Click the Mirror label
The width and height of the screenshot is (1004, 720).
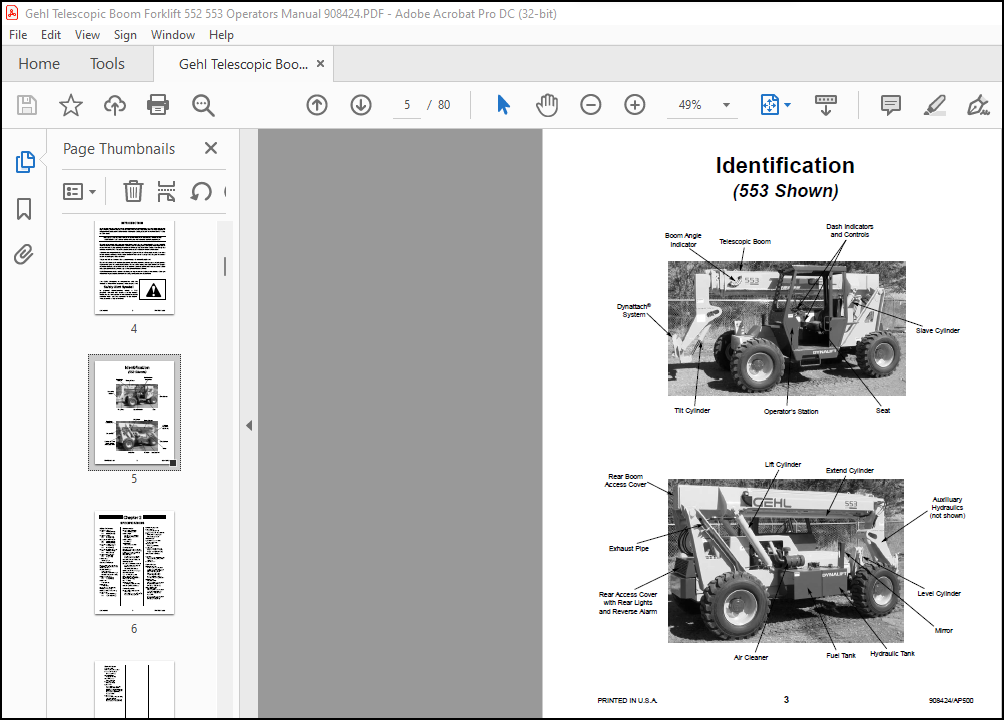[x=944, y=630]
